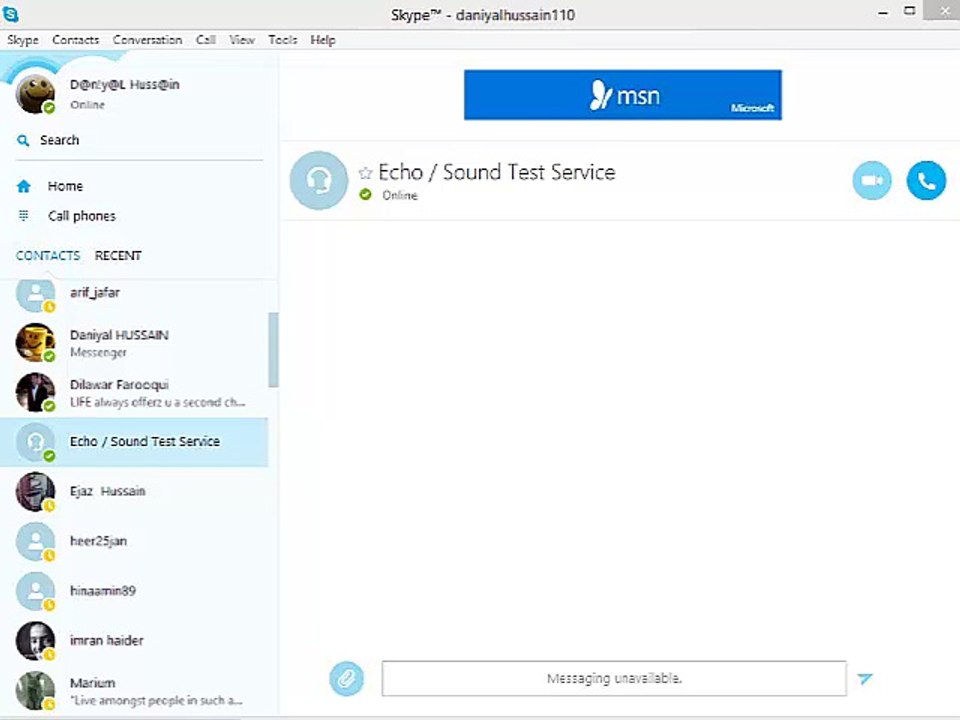Click the paperclip attach file icon
This screenshot has width=960, height=720.
(347, 678)
